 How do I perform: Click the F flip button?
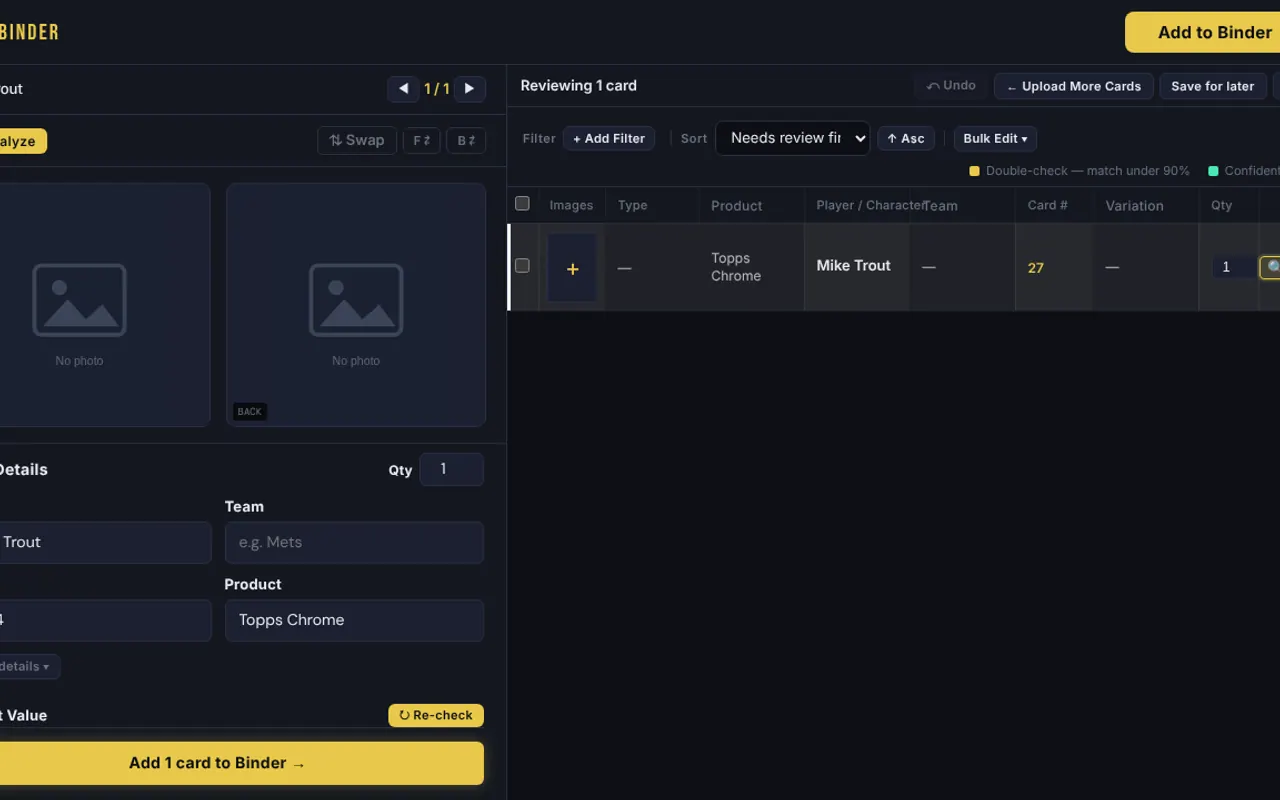pyautogui.click(x=422, y=141)
